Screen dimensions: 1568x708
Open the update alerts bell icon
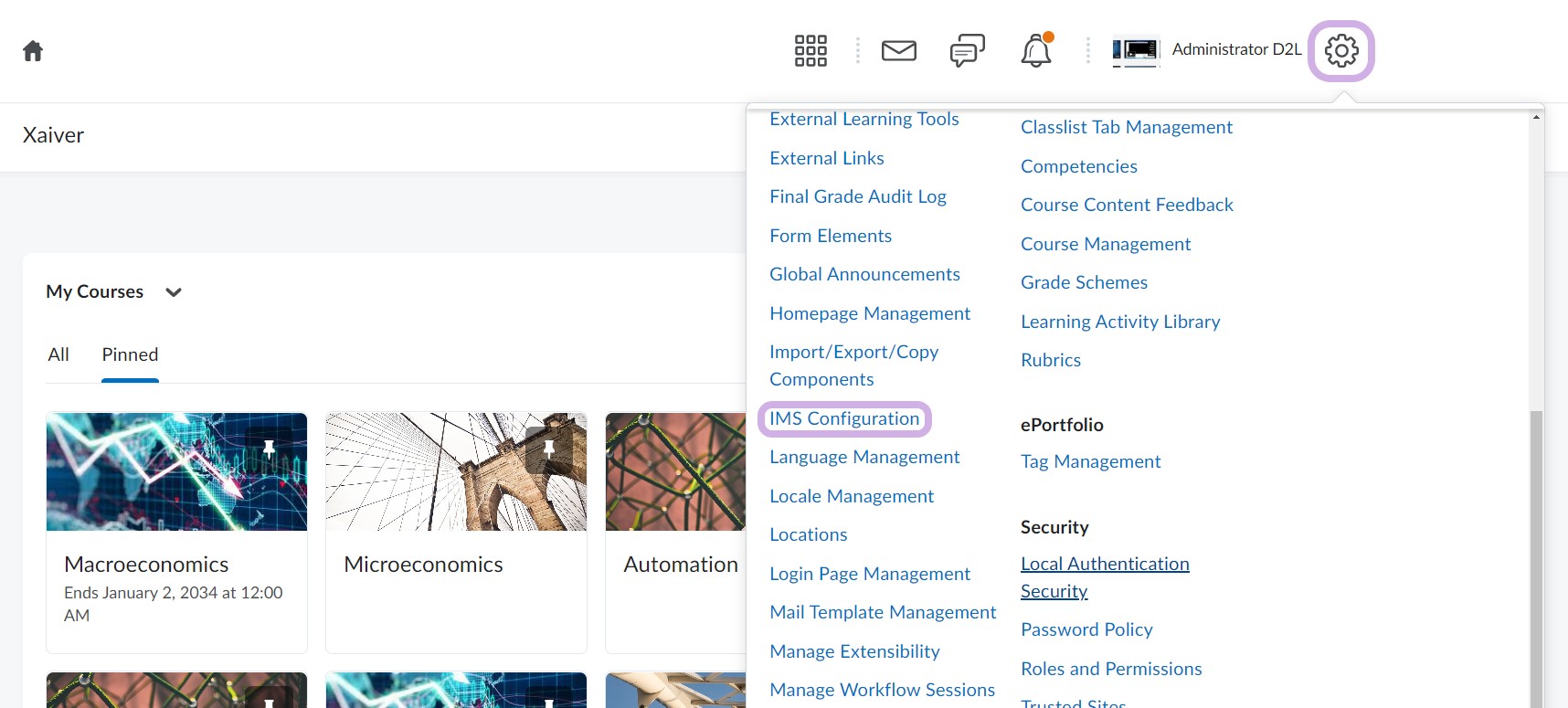[x=1036, y=50]
